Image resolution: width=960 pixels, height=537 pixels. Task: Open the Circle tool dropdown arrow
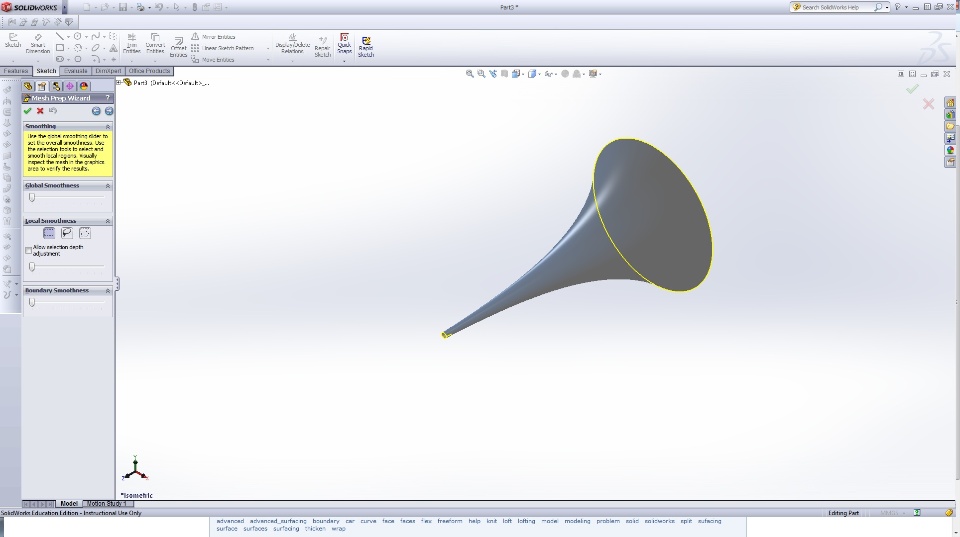point(86,37)
